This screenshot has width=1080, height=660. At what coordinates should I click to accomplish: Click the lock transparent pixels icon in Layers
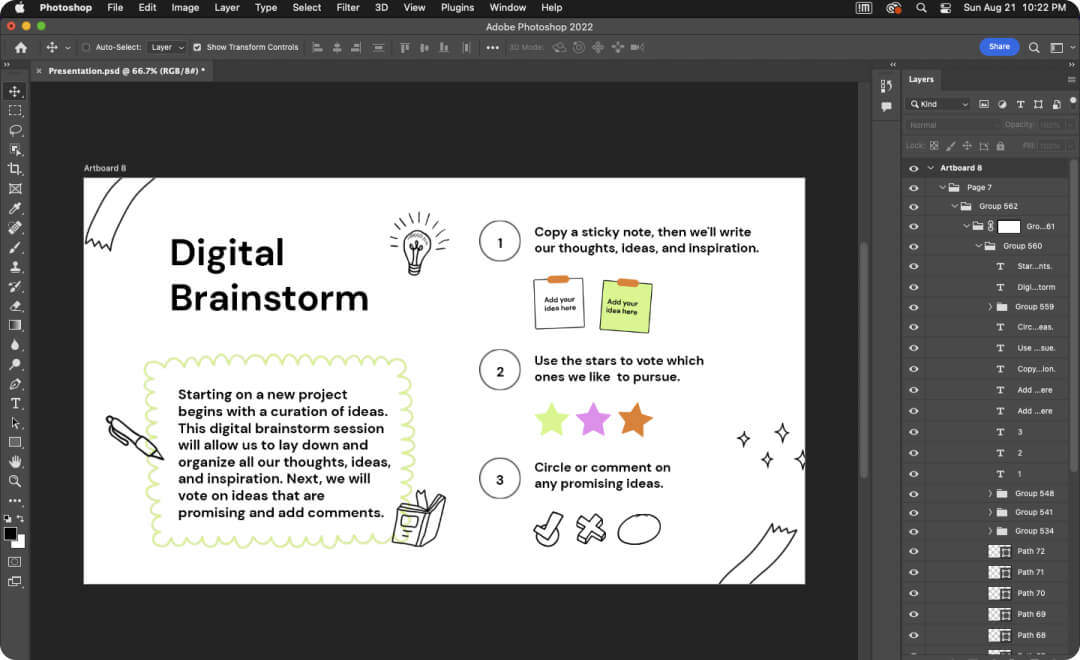point(932,145)
